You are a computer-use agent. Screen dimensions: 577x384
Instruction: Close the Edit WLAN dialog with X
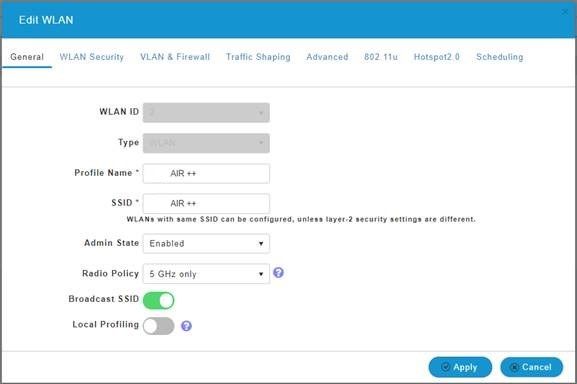(x=565, y=12)
